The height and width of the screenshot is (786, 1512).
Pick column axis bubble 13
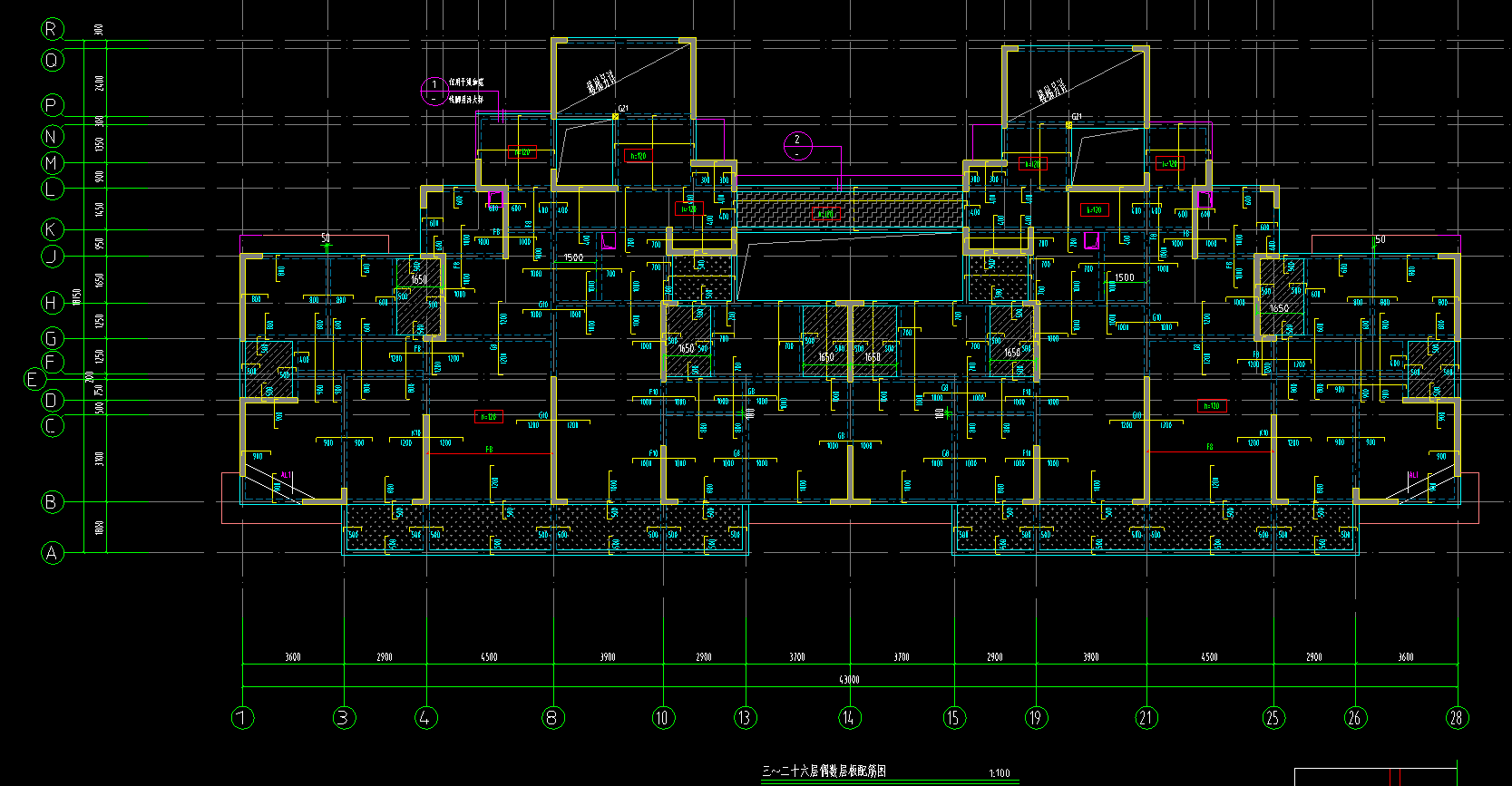[746, 718]
